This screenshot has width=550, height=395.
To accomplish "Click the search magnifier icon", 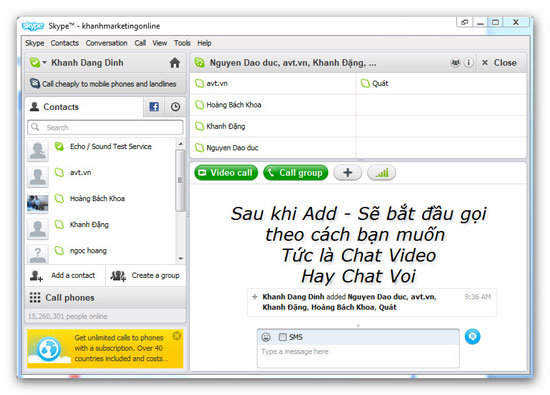I will coord(35,127).
